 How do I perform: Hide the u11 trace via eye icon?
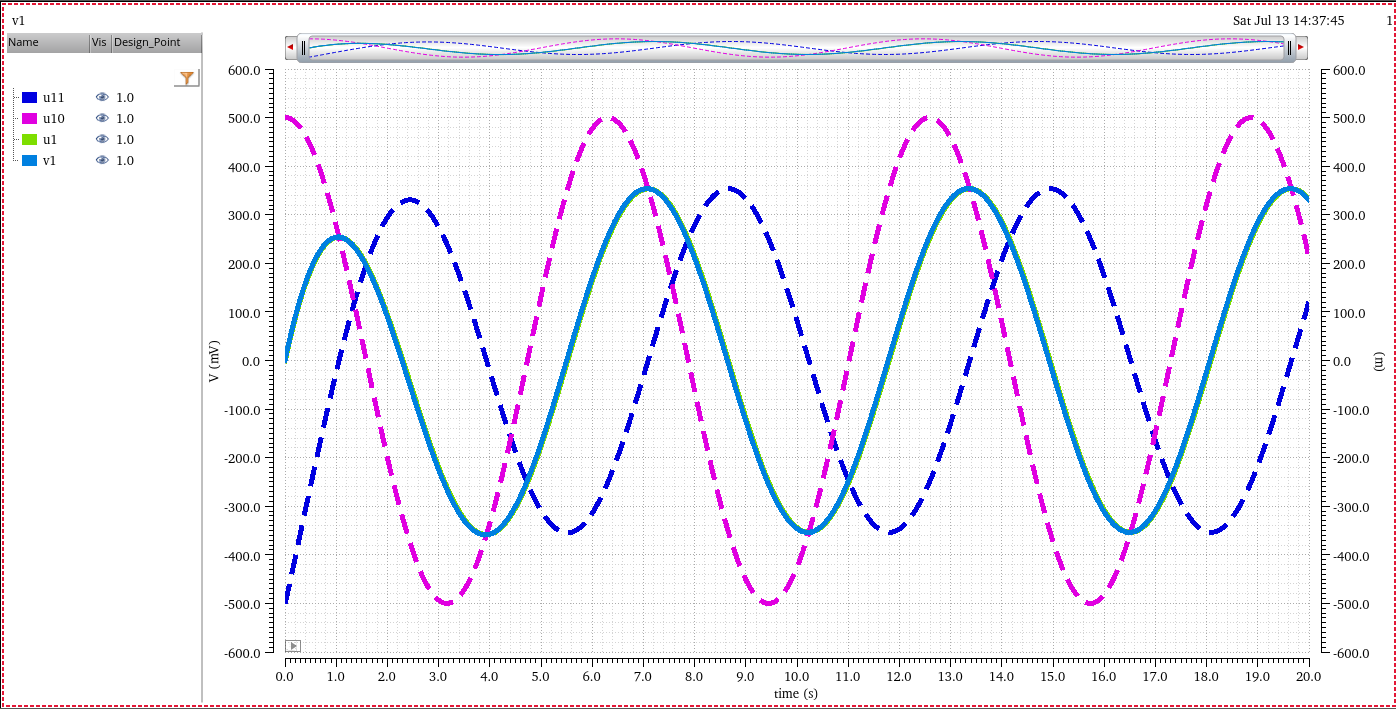(102, 97)
